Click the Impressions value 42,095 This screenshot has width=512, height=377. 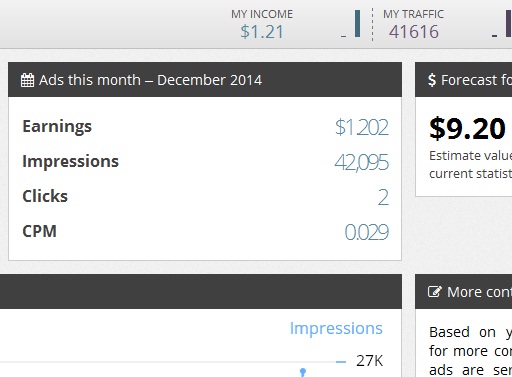coord(362,162)
